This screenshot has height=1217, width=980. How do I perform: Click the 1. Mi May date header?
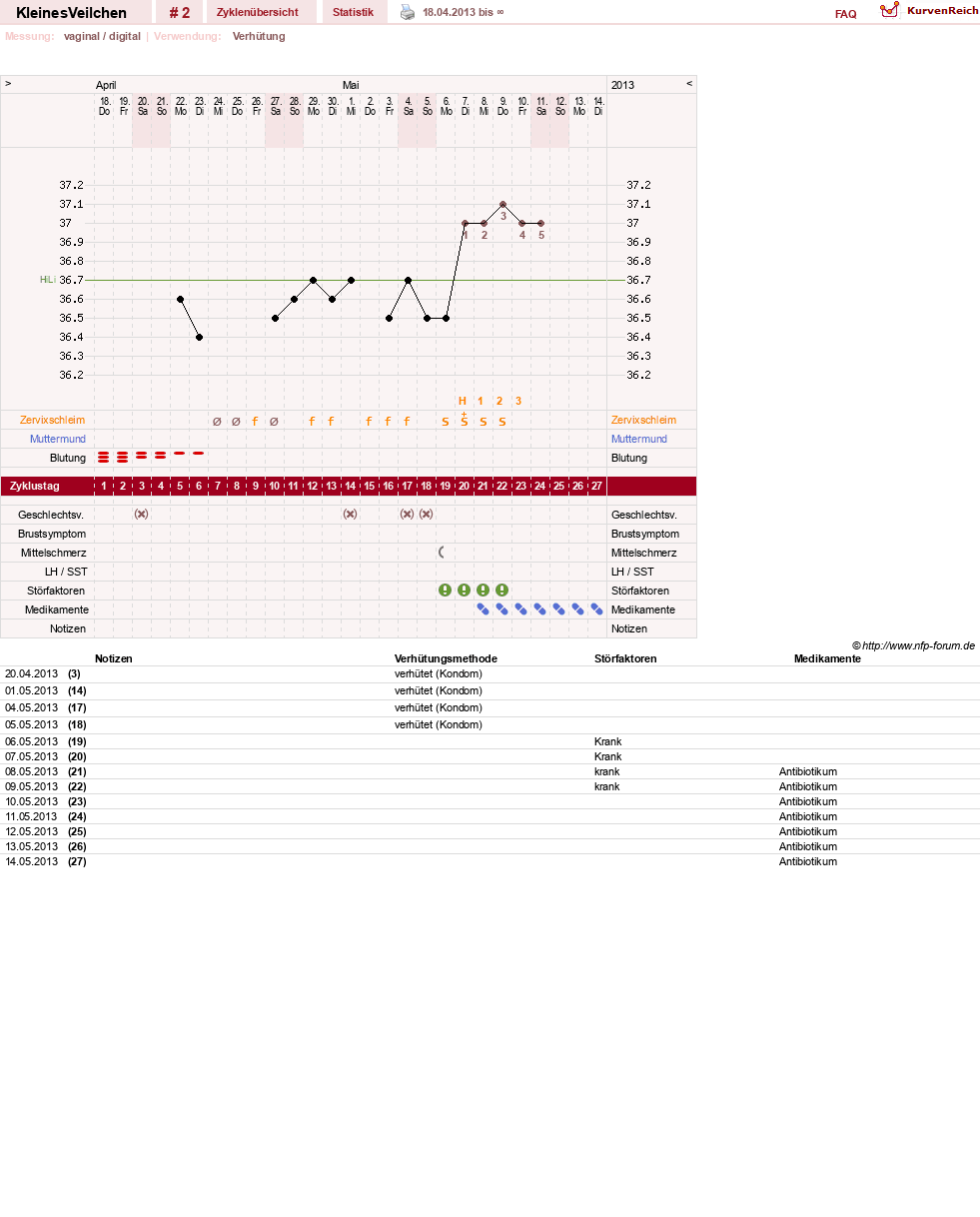coord(351,106)
